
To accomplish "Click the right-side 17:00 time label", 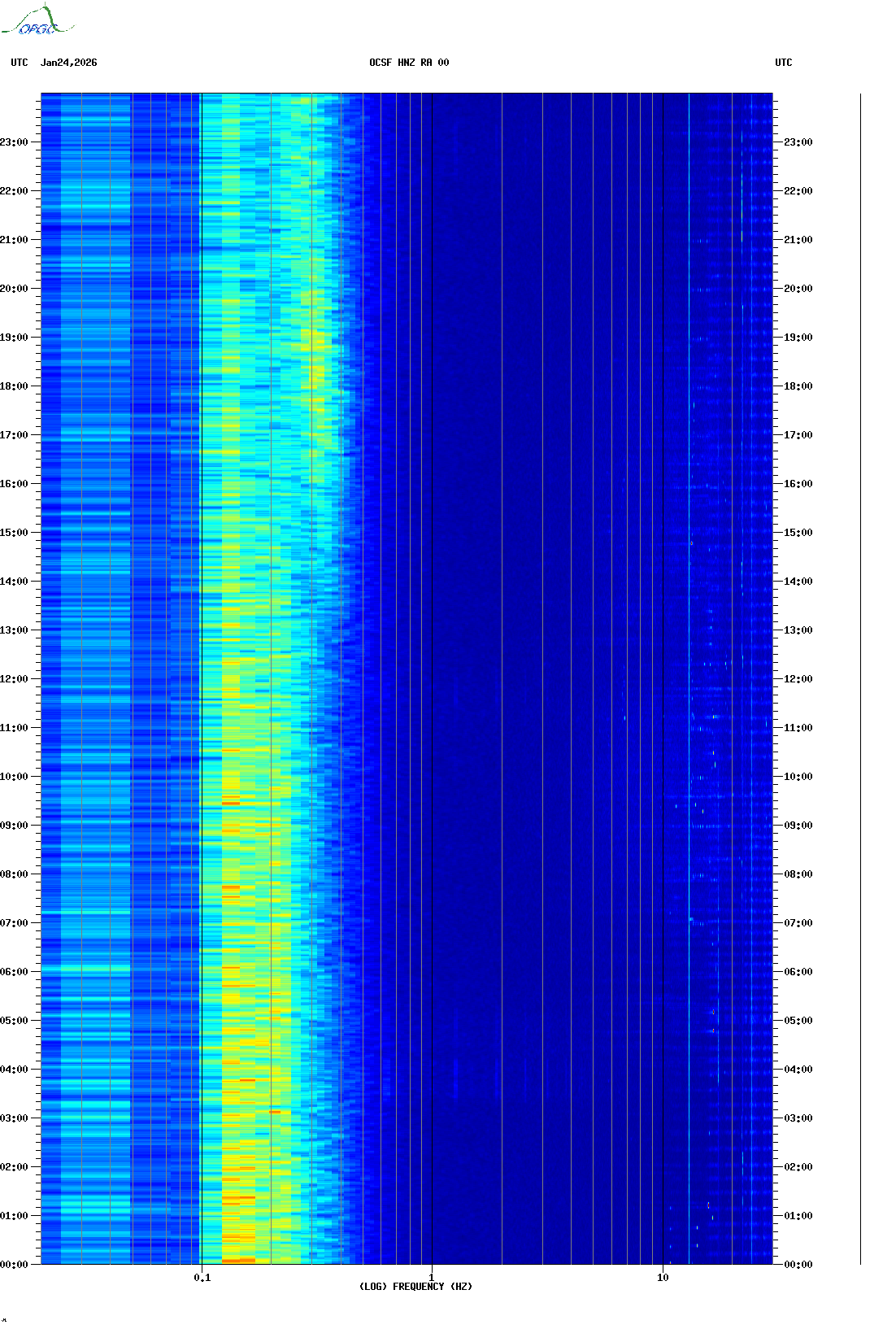I will [x=798, y=435].
